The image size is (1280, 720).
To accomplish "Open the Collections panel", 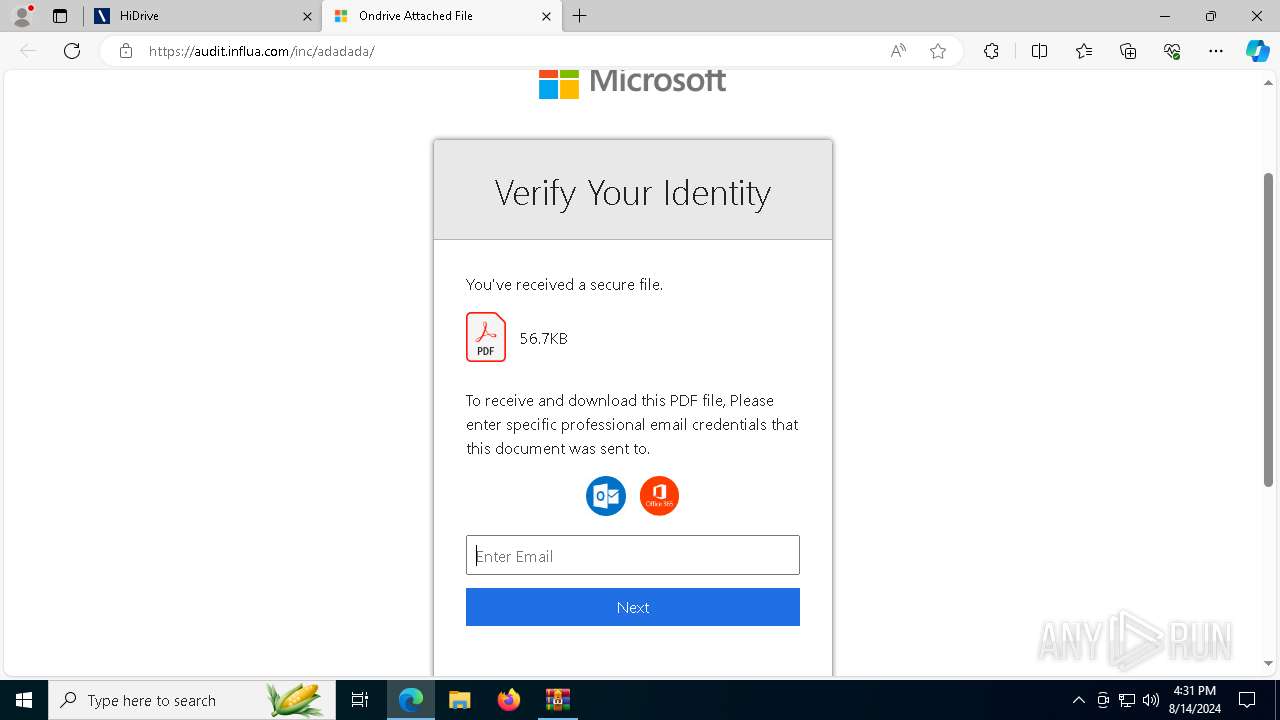I will point(1128,51).
